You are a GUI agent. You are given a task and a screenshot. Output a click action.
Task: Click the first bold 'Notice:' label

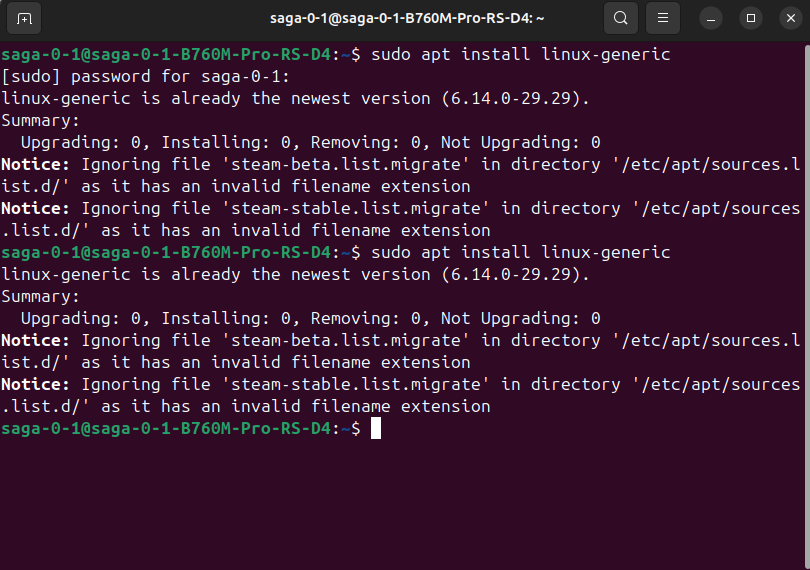coord(36,165)
